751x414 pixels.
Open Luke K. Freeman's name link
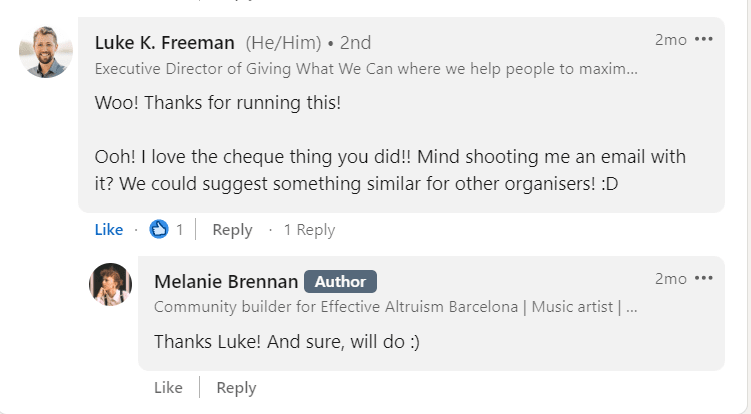click(x=164, y=42)
